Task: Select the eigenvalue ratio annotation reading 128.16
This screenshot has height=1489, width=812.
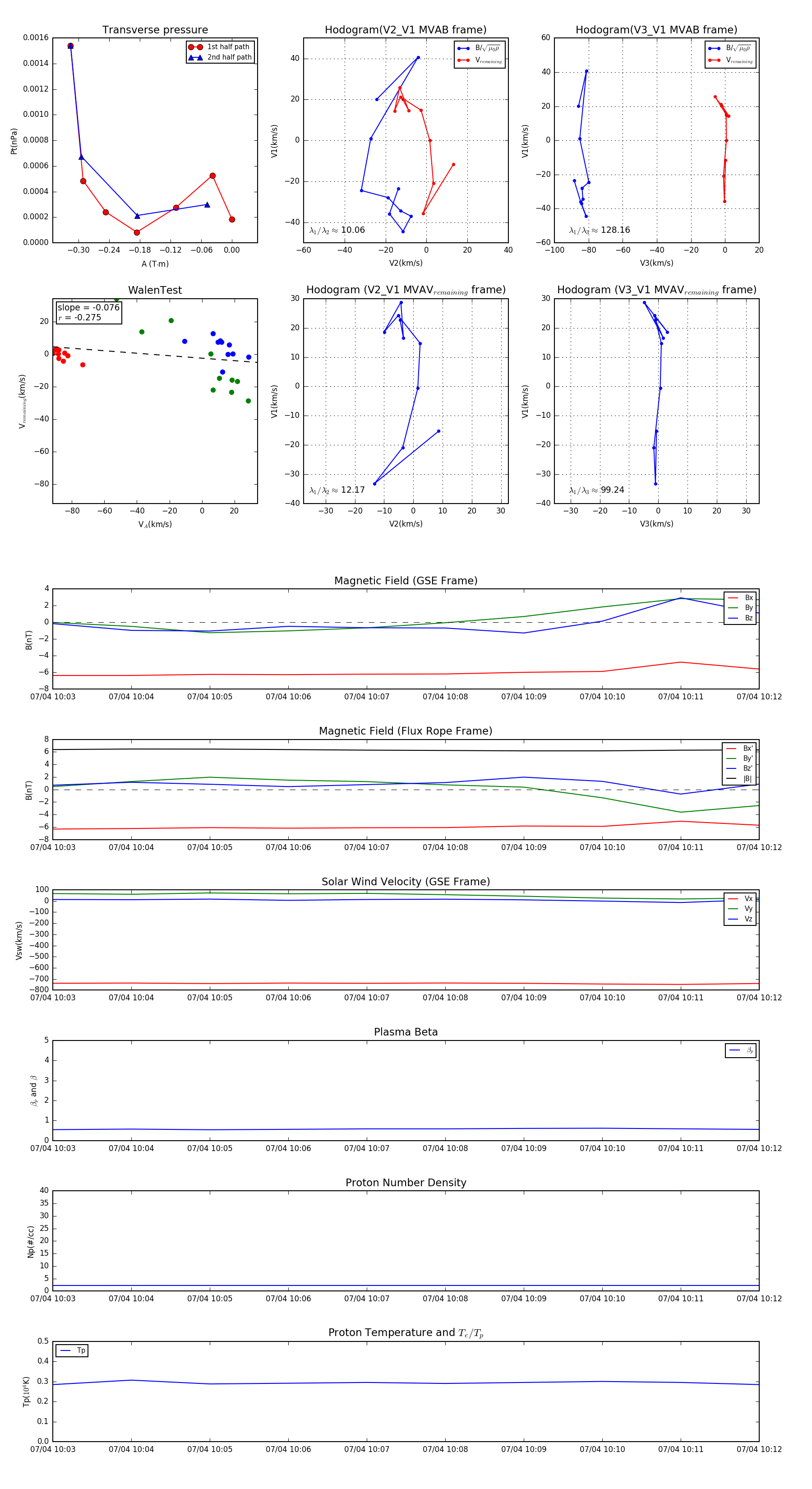Action: (600, 230)
